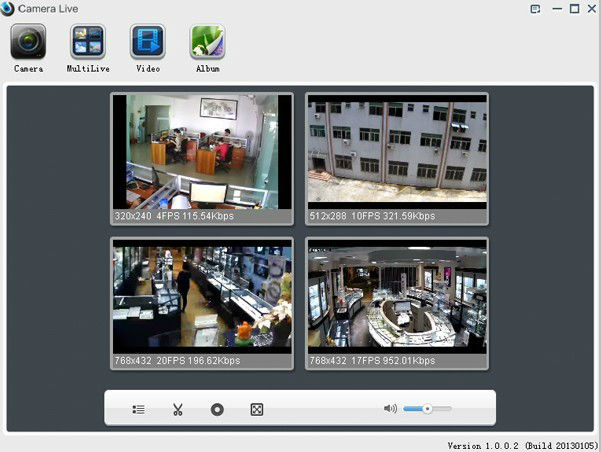Toggle fullscreen with the expand icon
The image size is (601, 452).
(256, 409)
